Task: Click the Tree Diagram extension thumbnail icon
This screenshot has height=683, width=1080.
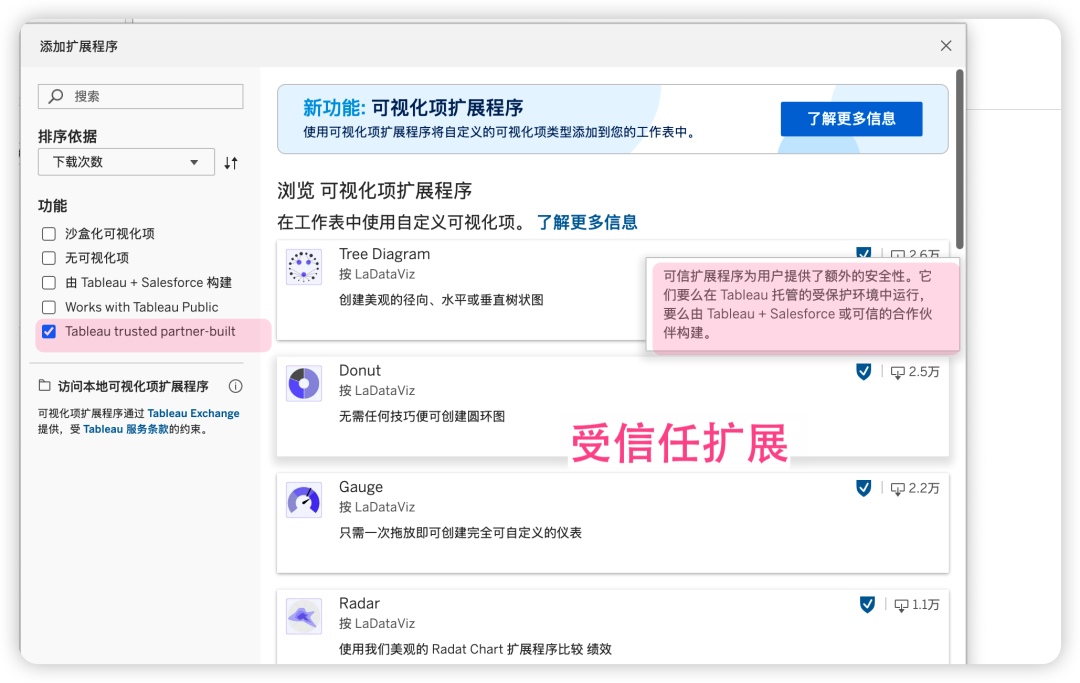Action: [303, 266]
